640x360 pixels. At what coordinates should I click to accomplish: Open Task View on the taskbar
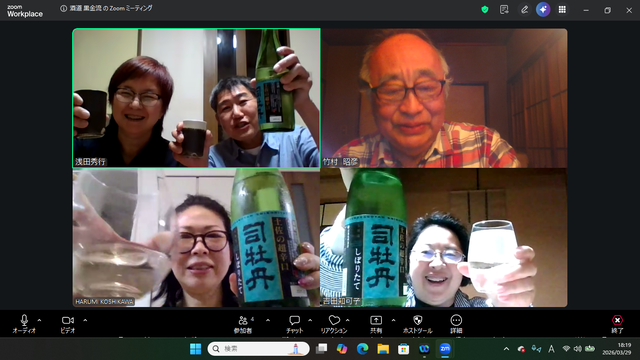(x=322, y=349)
